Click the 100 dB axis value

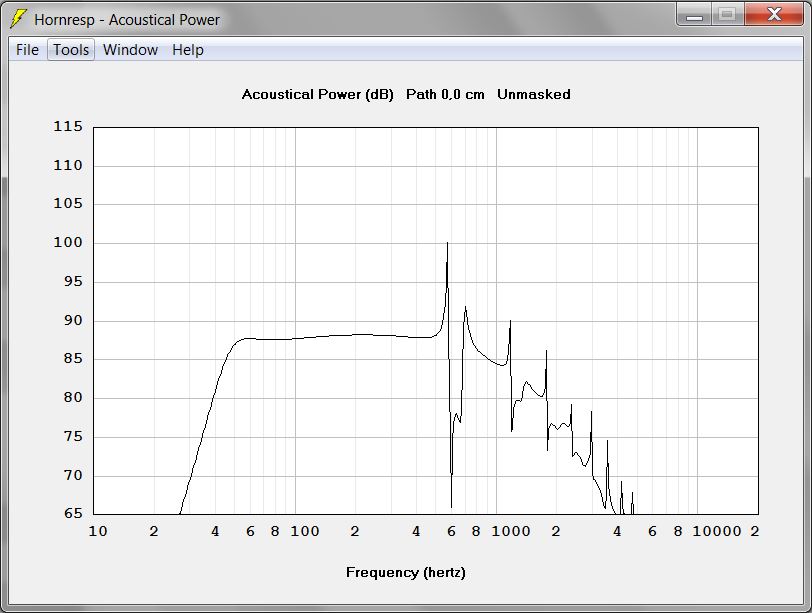point(68,242)
